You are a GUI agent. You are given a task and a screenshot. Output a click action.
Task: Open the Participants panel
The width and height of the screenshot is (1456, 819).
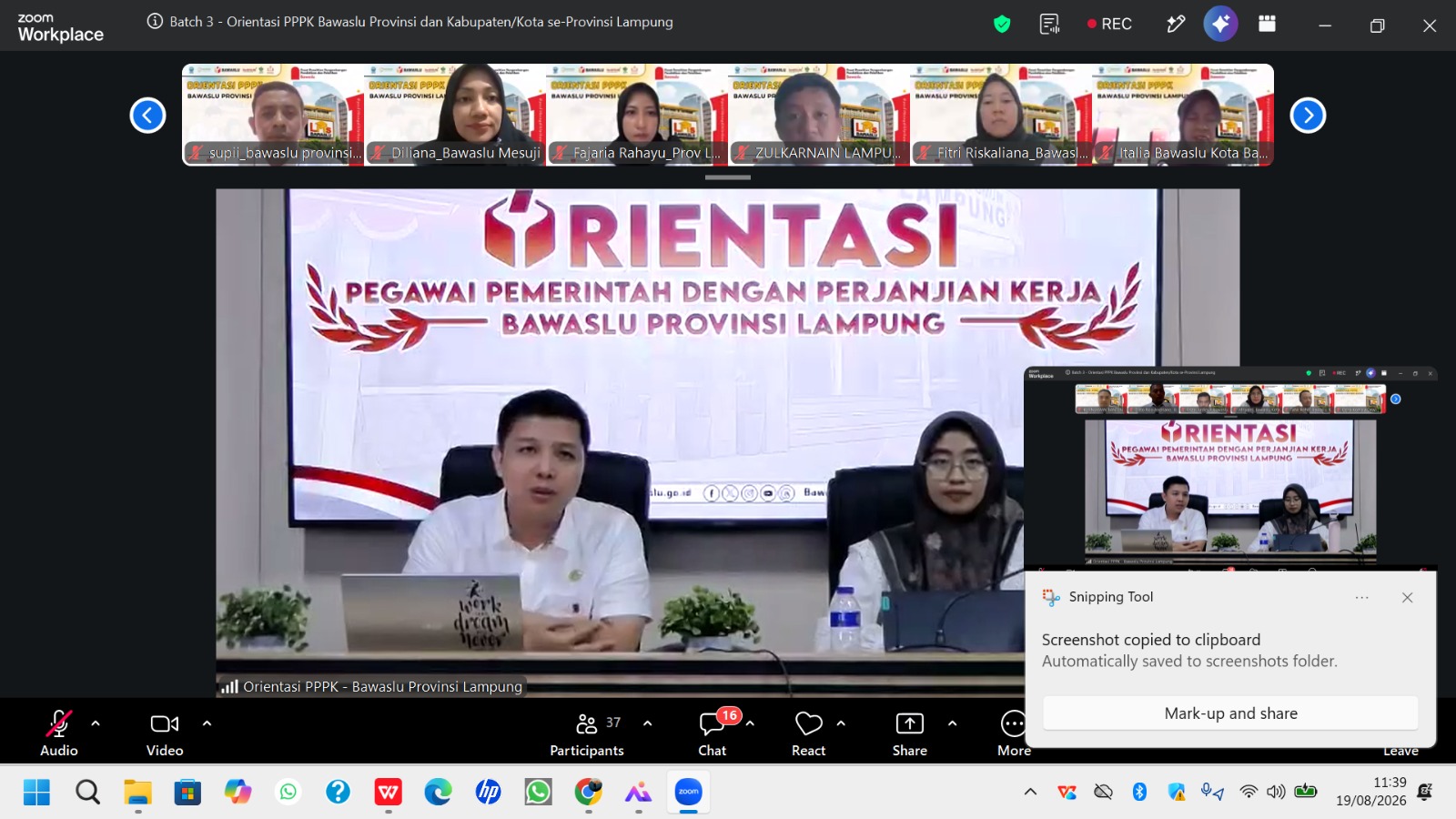[x=587, y=733]
